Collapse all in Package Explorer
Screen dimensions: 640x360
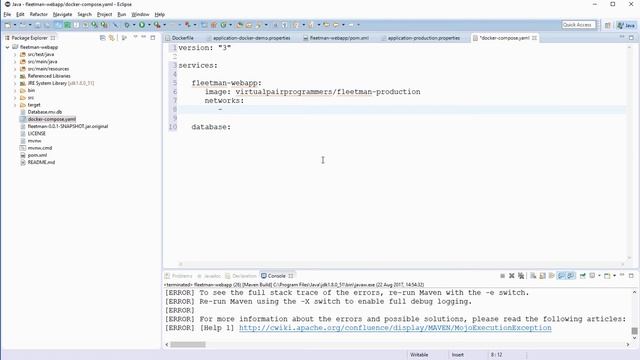pos(102,38)
